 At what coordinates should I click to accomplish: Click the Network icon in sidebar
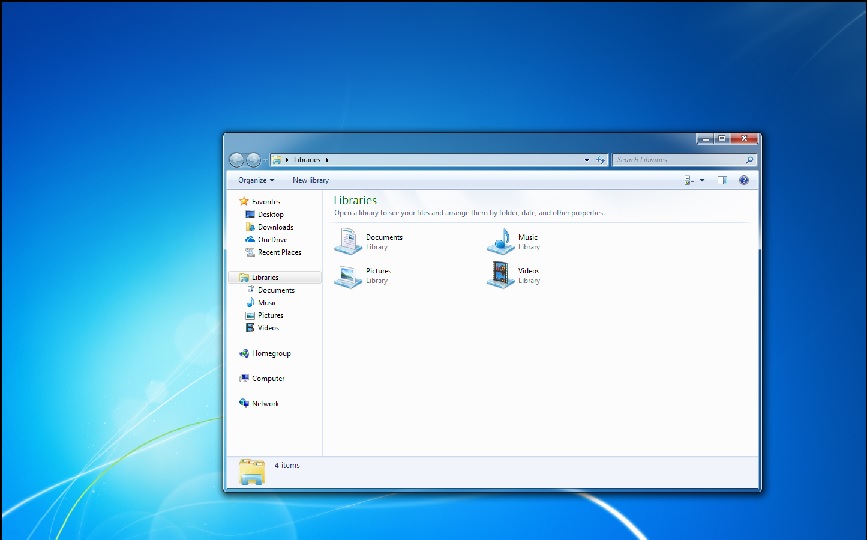tap(244, 404)
